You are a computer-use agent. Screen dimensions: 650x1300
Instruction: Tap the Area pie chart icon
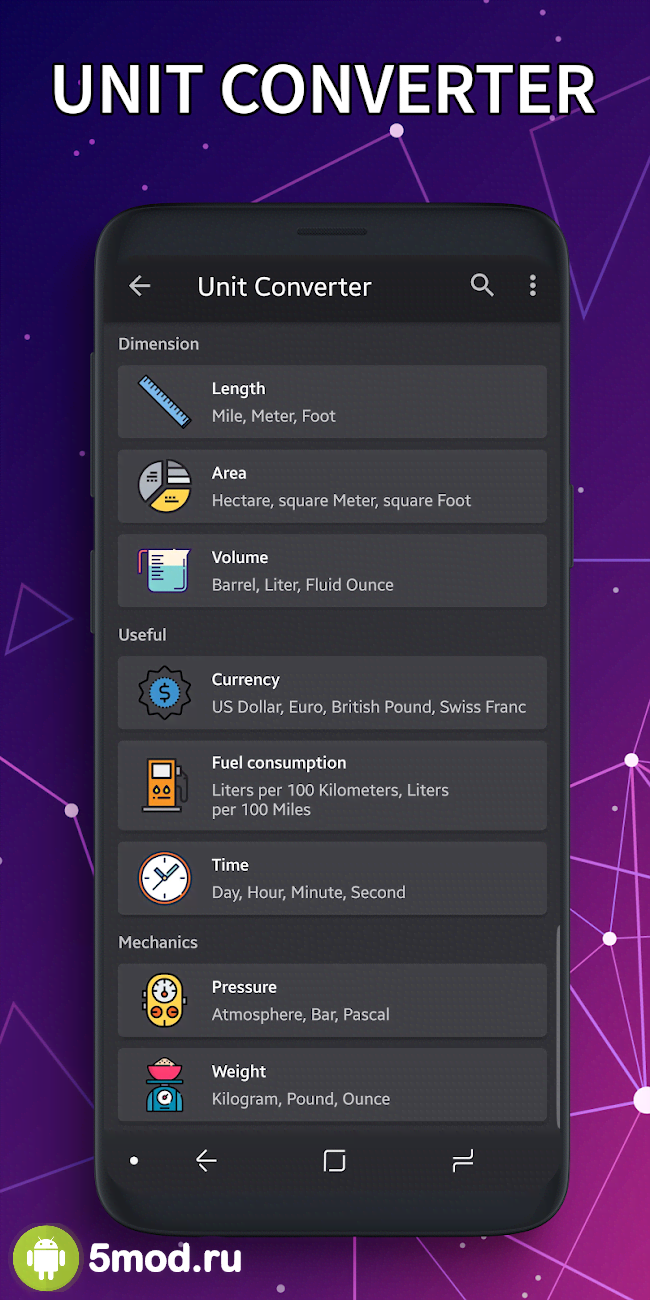[164, 486]
